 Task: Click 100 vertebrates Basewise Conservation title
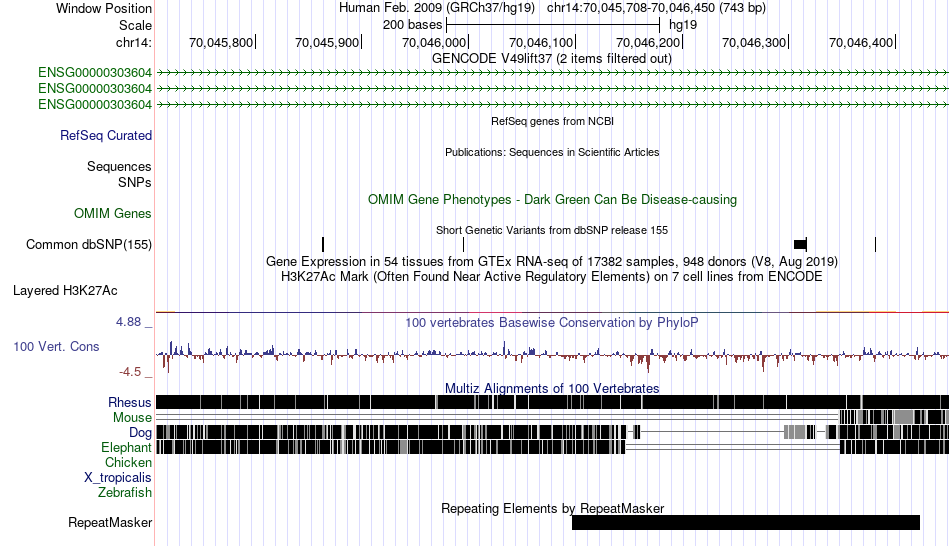tap(552, 322)
